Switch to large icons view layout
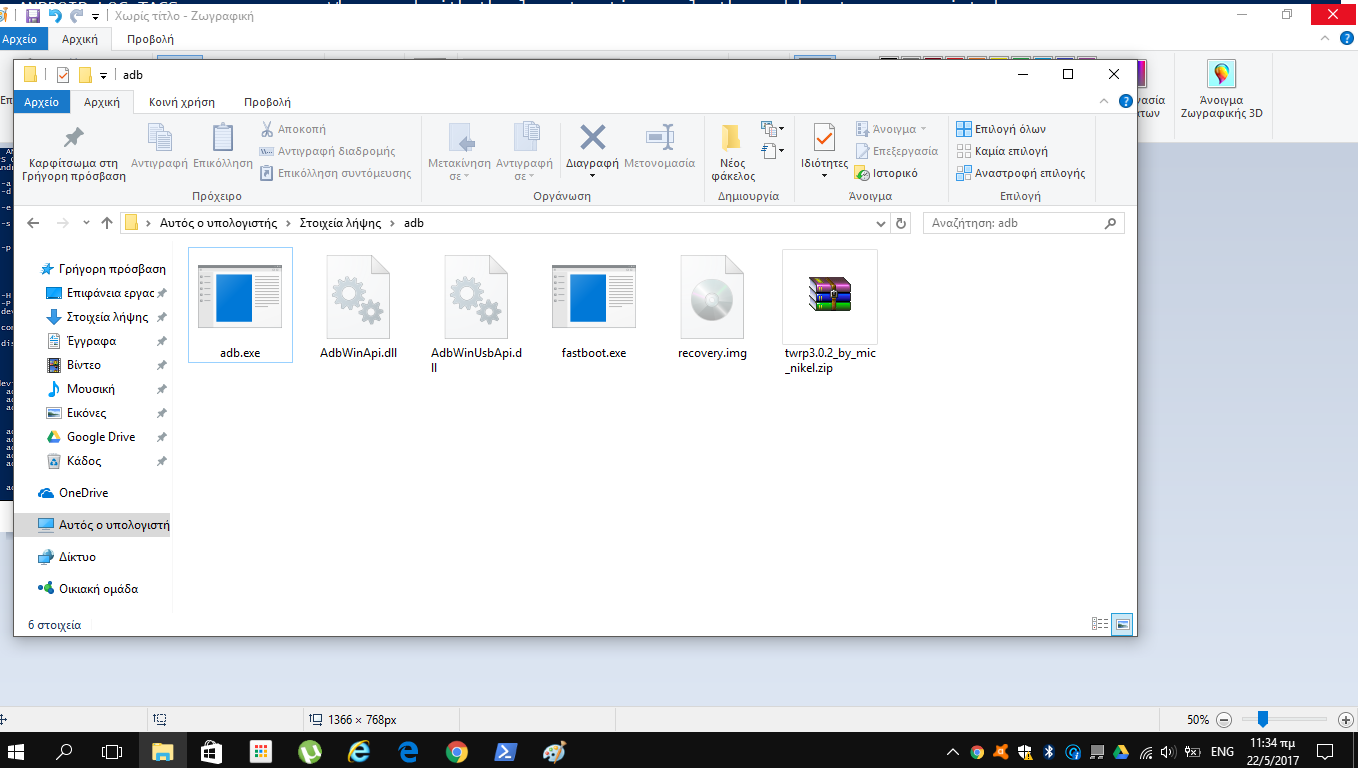Screen dimensions: 1366x768 [1123, 624]
